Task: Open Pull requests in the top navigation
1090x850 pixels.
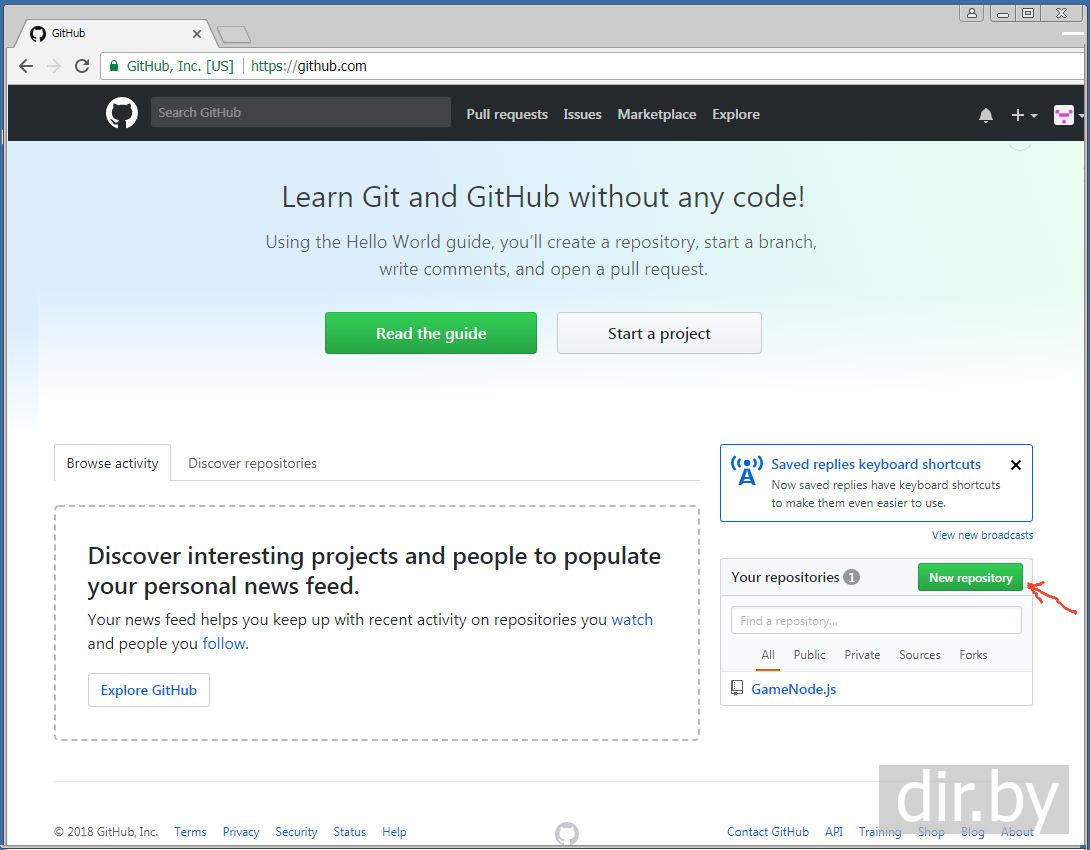Action: (x=507, y=114)
